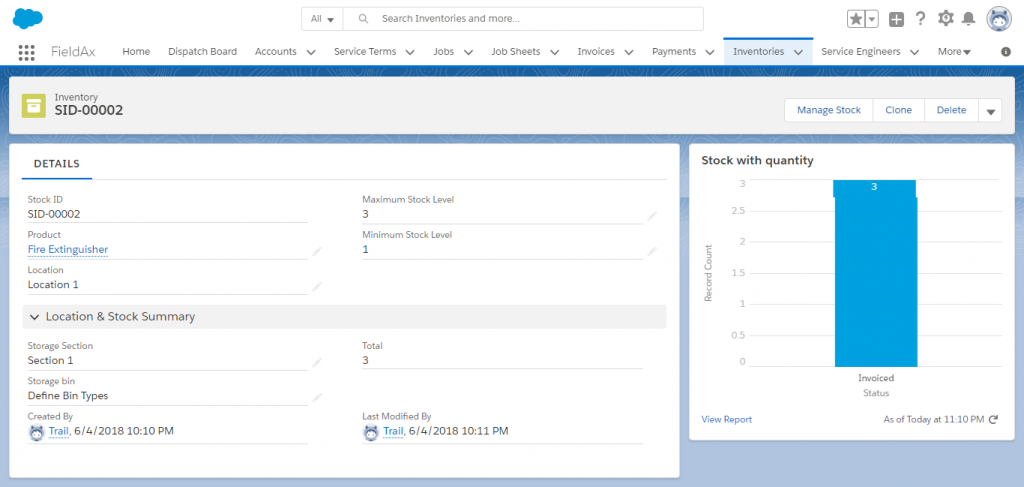Open the Service Terms tab
Viewport: 1024px width, 487px height.
365,52
